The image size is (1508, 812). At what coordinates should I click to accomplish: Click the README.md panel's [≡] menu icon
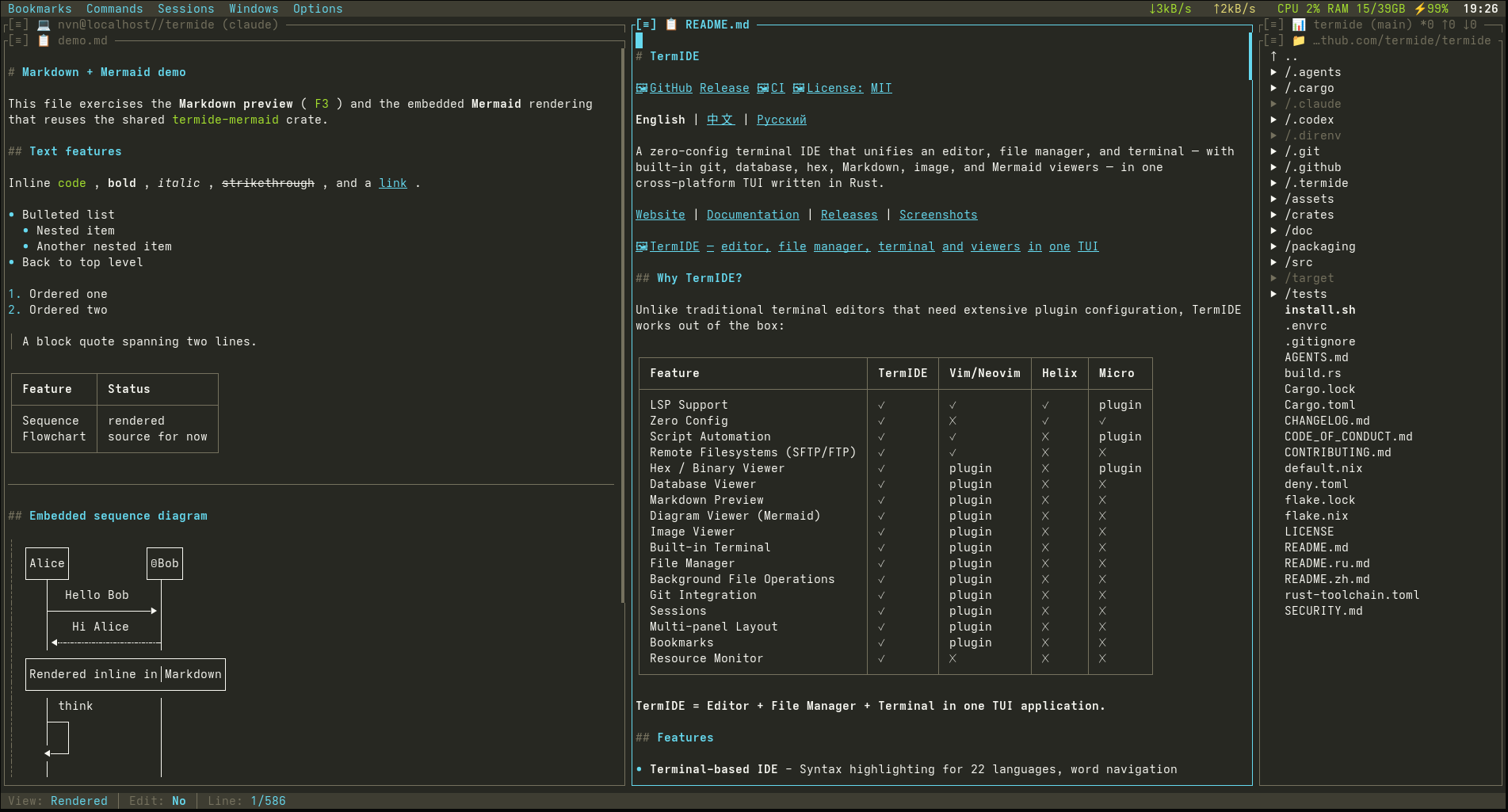coord(646,25)
